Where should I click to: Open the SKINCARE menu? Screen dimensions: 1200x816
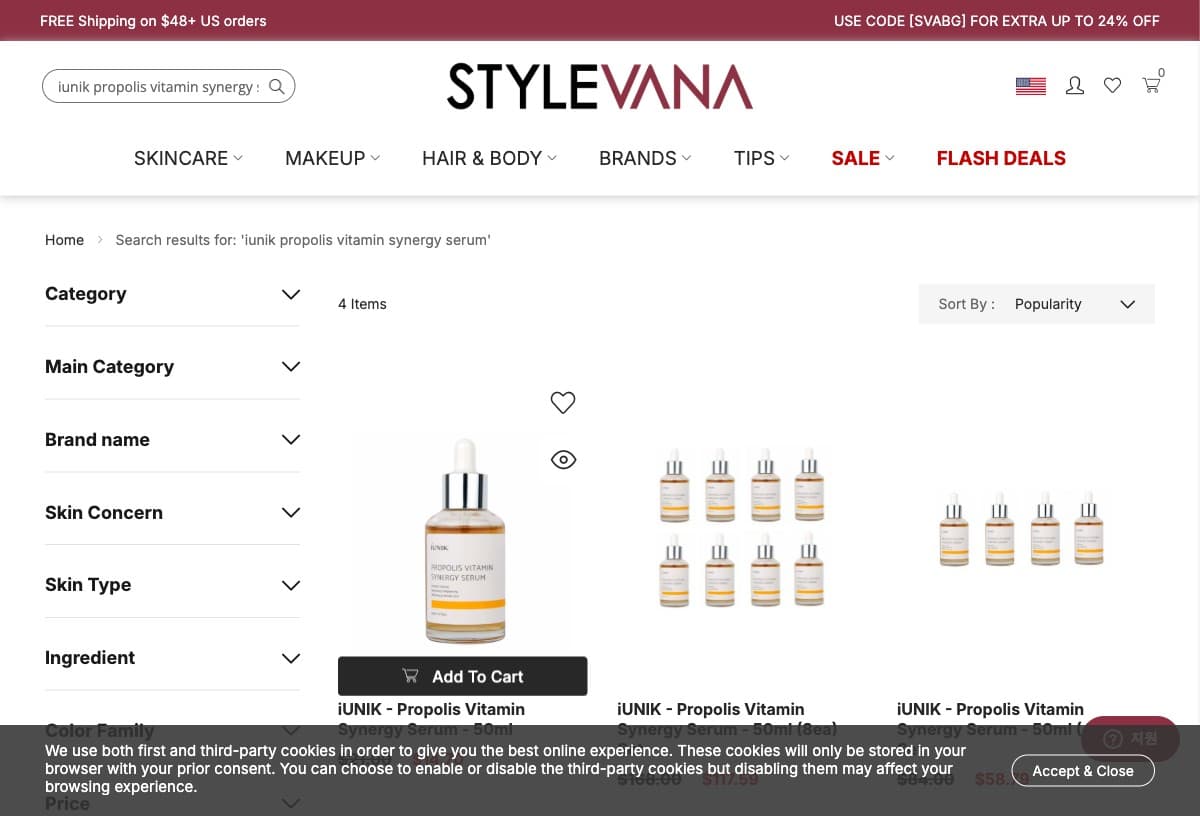point(188,158)
